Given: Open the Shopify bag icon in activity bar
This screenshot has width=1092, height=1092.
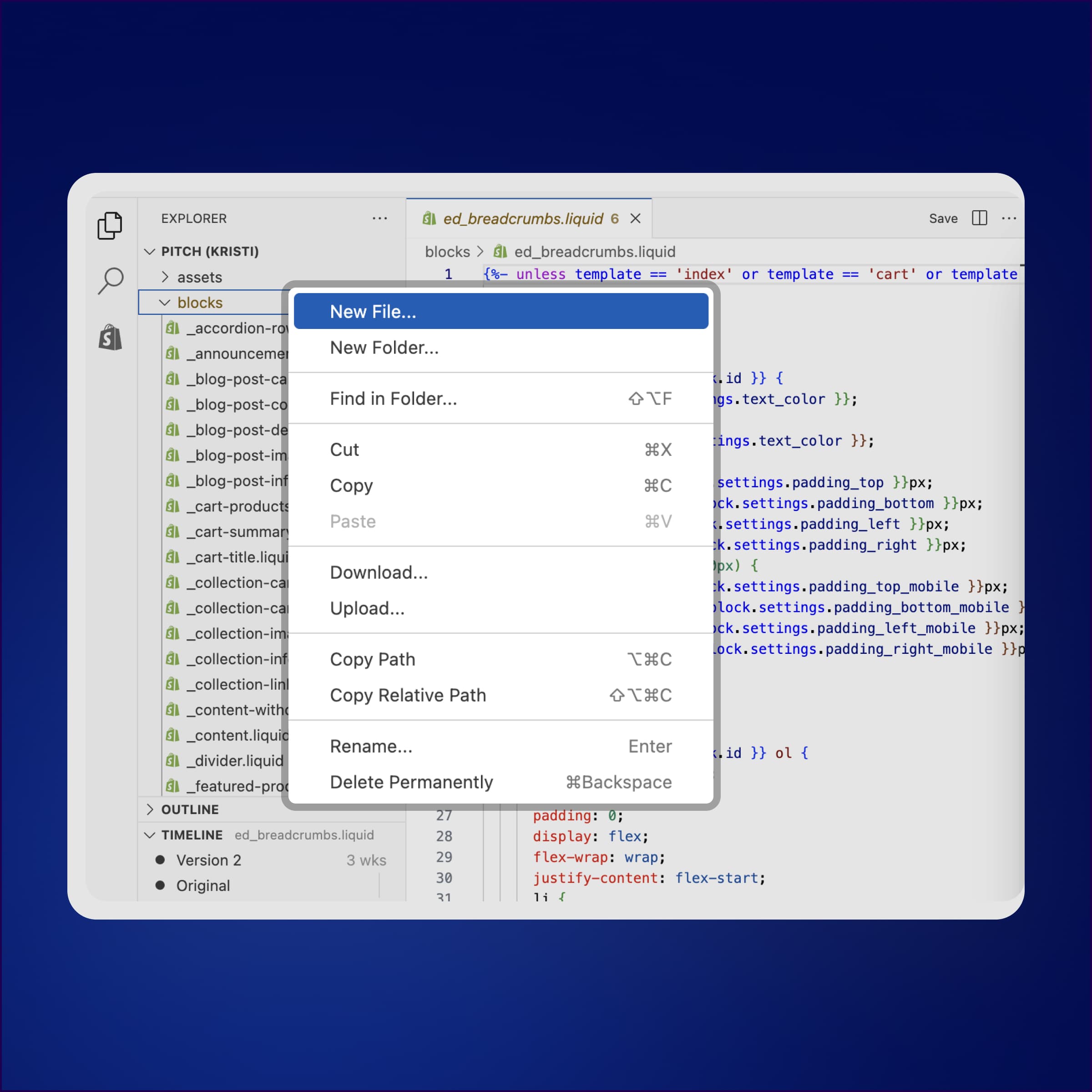Looking at the screenshot, I should coord(110,338).
